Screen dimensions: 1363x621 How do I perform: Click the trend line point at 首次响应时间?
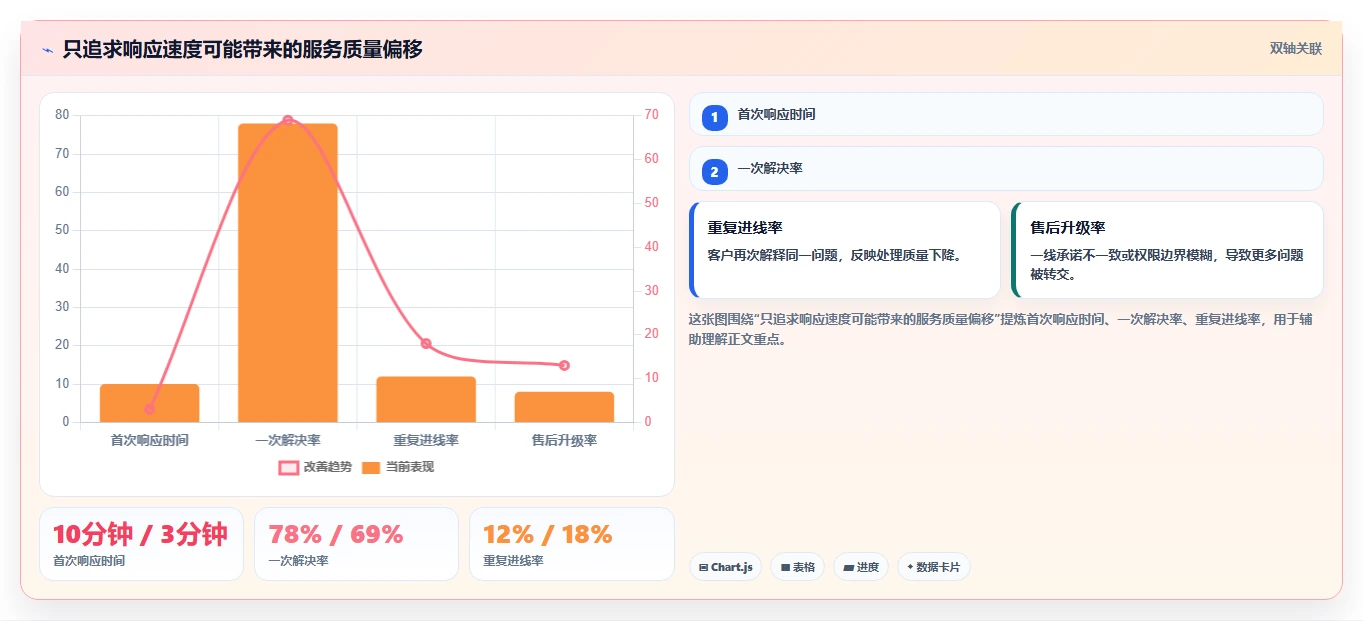(149, 409)
